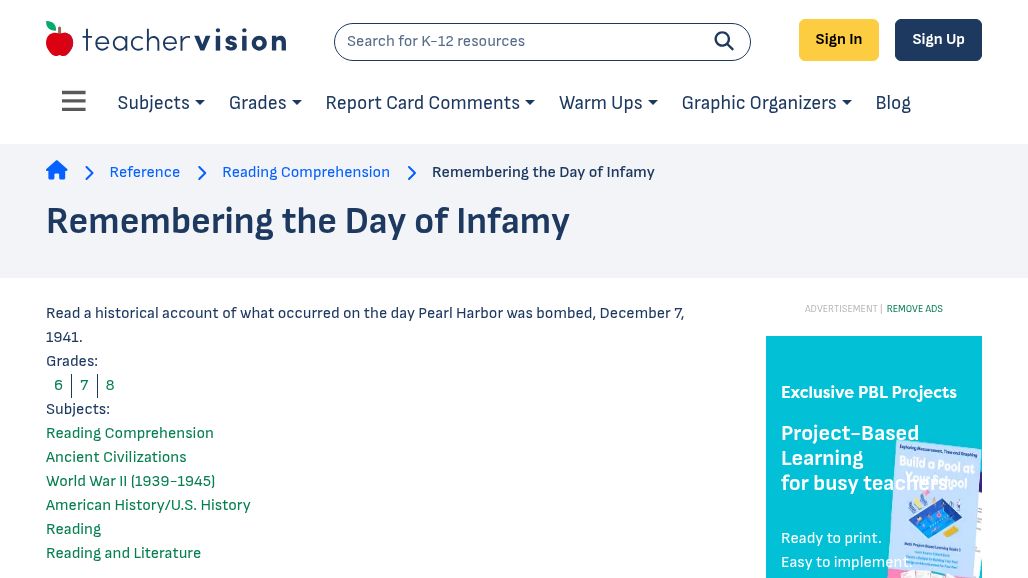Click the Remove Ads link

point(914,309)
